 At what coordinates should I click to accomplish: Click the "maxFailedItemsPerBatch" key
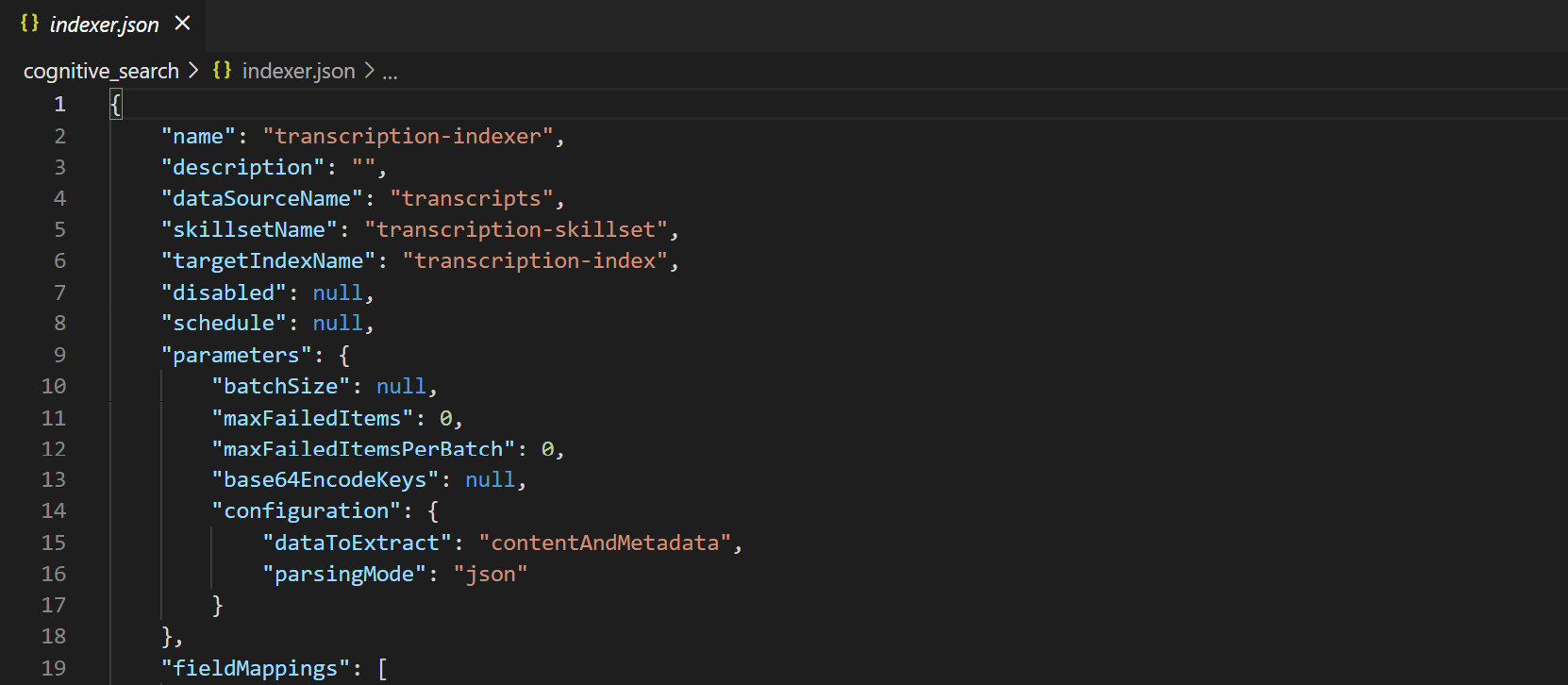[363, 448]
